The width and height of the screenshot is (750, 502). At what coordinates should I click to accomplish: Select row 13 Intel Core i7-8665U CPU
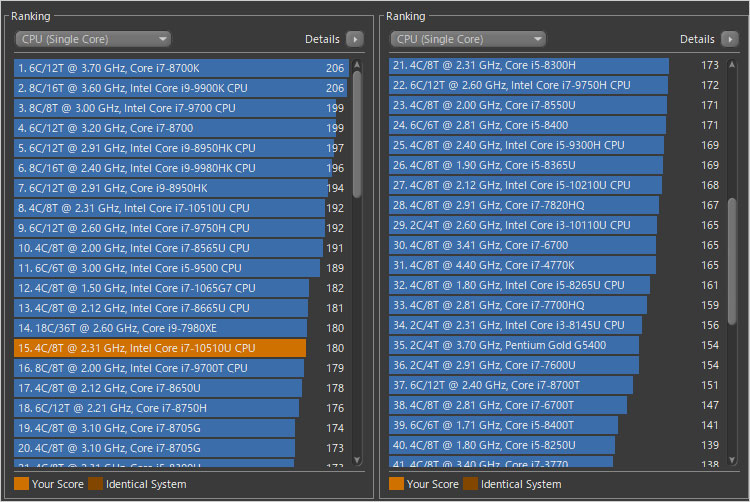181,308
